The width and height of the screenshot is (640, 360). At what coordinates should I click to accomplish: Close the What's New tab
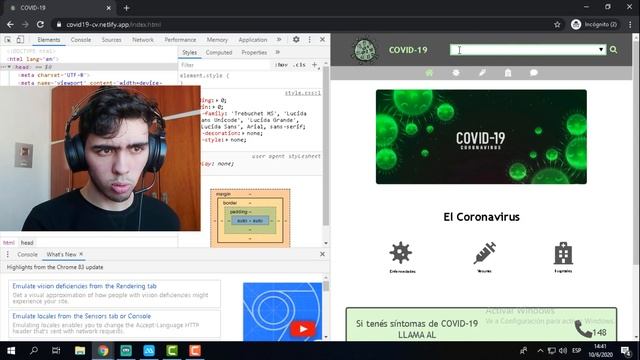pos(81,254)
